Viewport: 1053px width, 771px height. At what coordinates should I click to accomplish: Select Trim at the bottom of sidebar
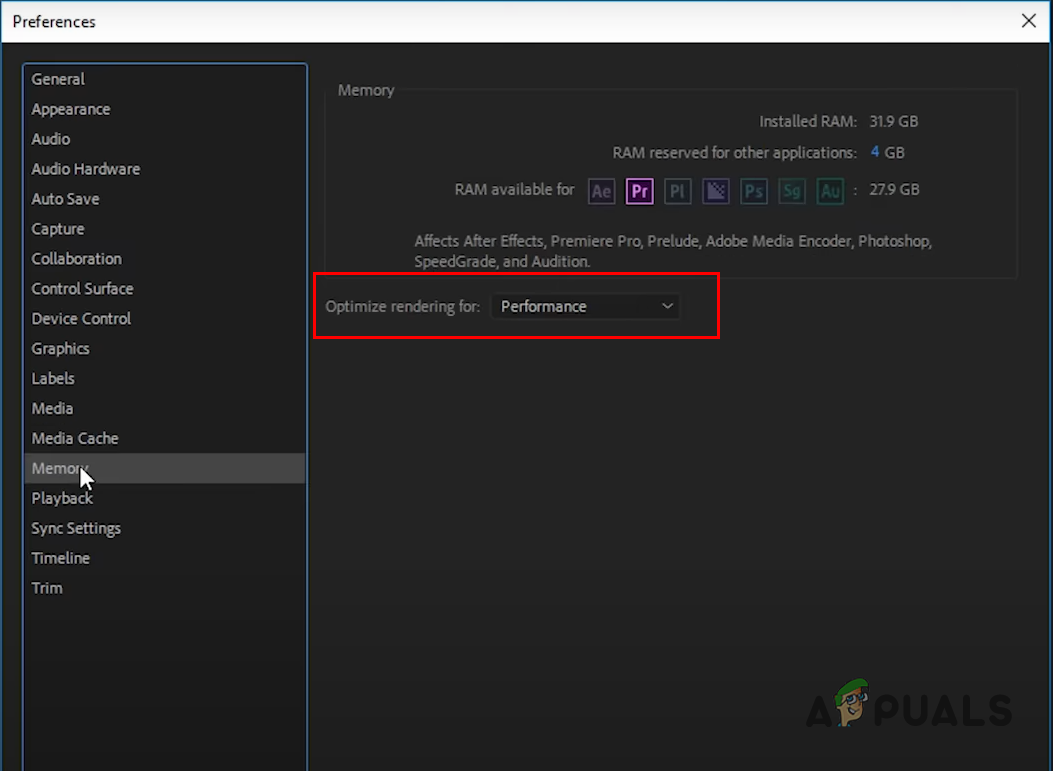[47, 588]
